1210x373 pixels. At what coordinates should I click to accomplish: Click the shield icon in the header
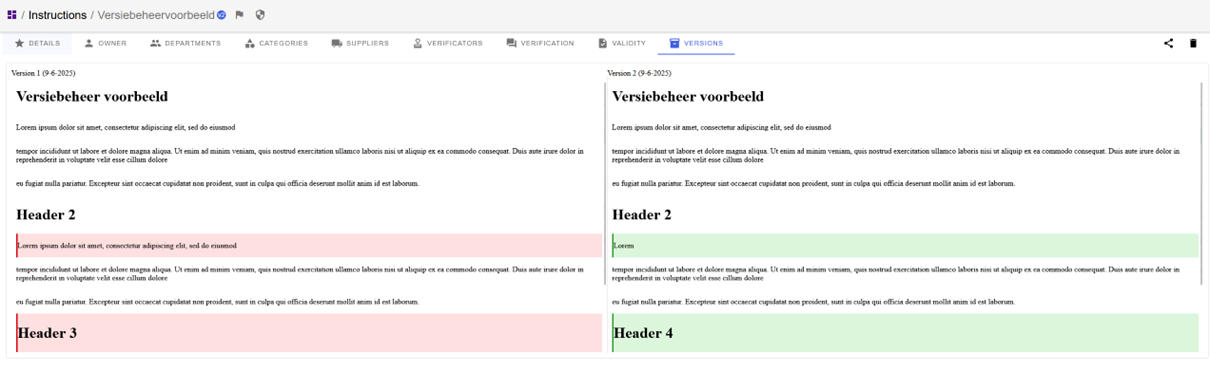[260, 15]
